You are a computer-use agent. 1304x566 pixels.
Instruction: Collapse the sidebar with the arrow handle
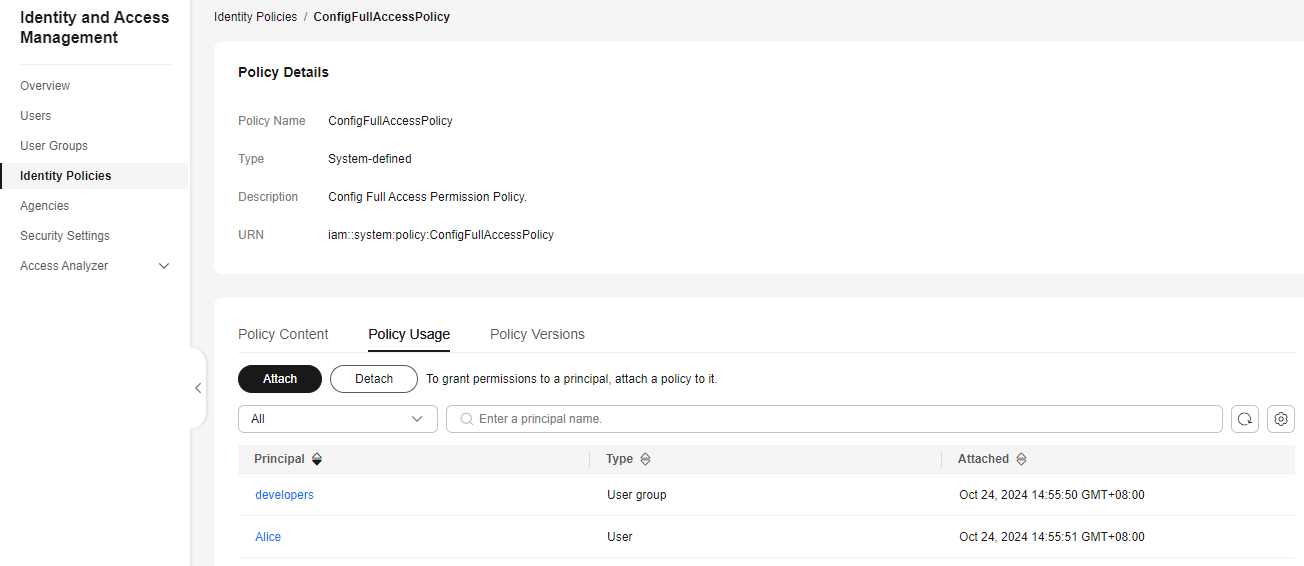(x=198, y=388)
